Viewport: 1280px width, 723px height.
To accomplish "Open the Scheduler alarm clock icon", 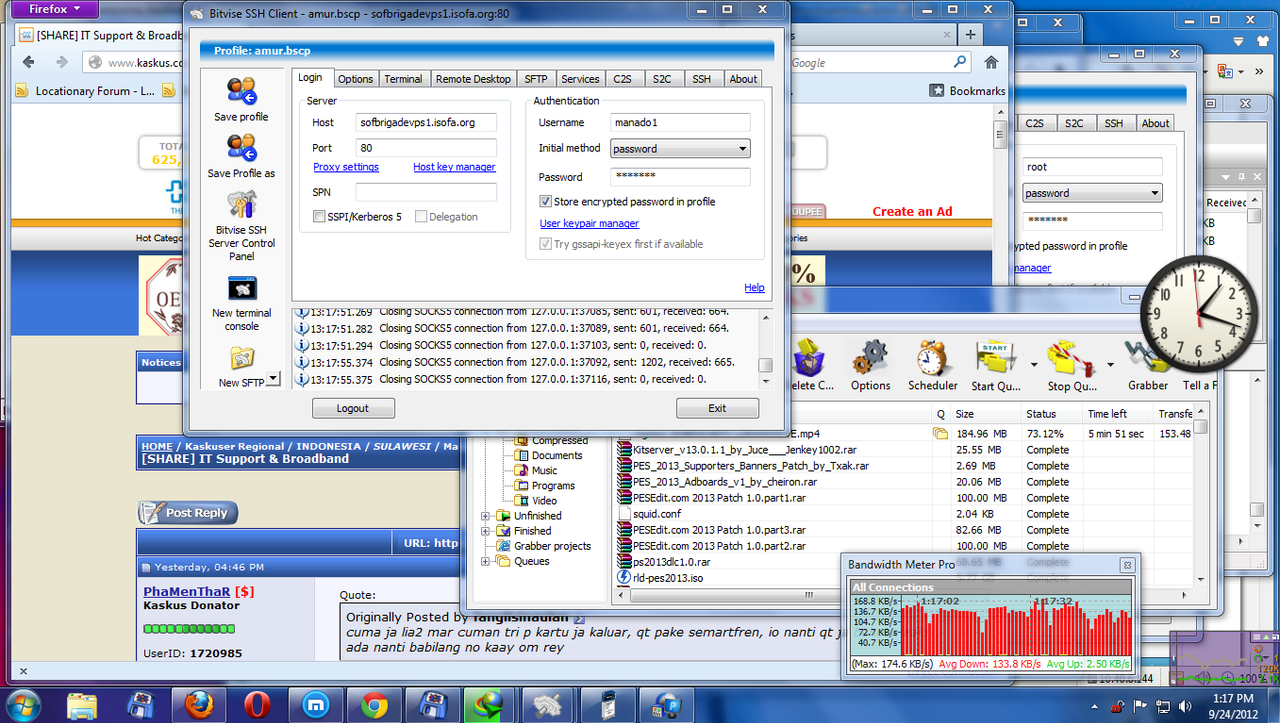I will 932,357.
